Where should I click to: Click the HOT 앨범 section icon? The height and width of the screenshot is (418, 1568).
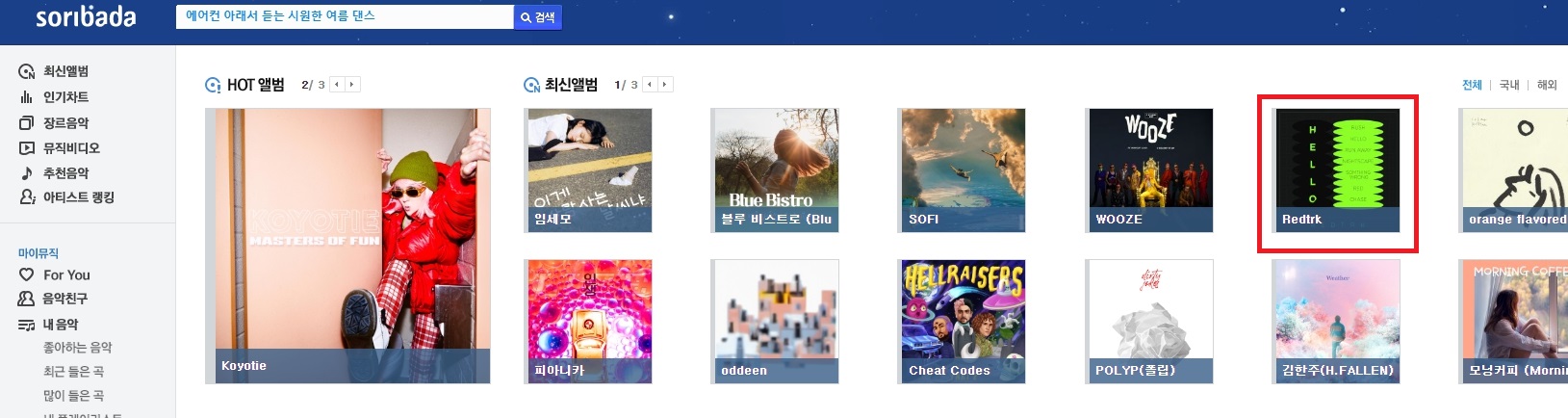pyautogui.click(x=214, y=85)
